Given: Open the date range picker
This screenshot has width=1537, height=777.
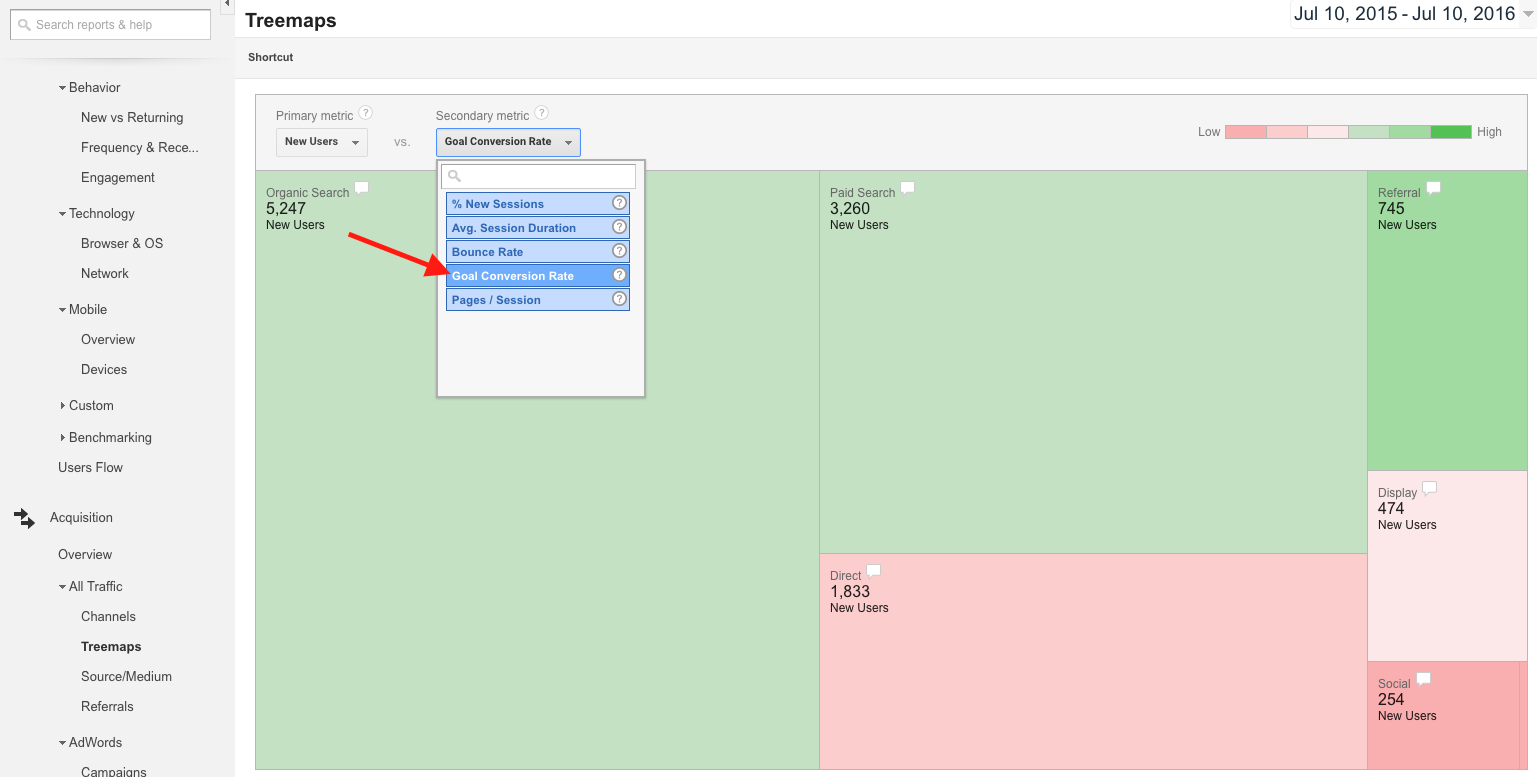Looking at the screenshot, I should coord(1412,14).
